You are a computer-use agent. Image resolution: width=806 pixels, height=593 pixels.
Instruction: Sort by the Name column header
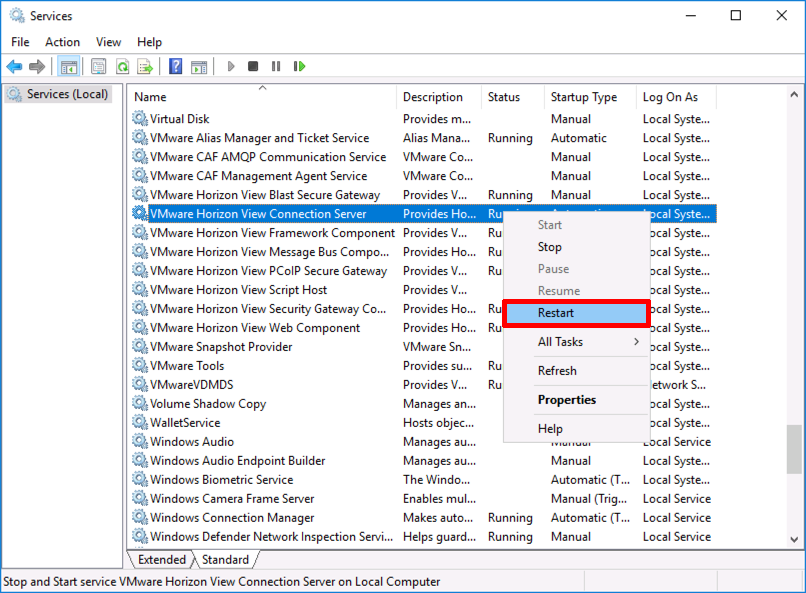pyautogui.click(x=262, y=97)
